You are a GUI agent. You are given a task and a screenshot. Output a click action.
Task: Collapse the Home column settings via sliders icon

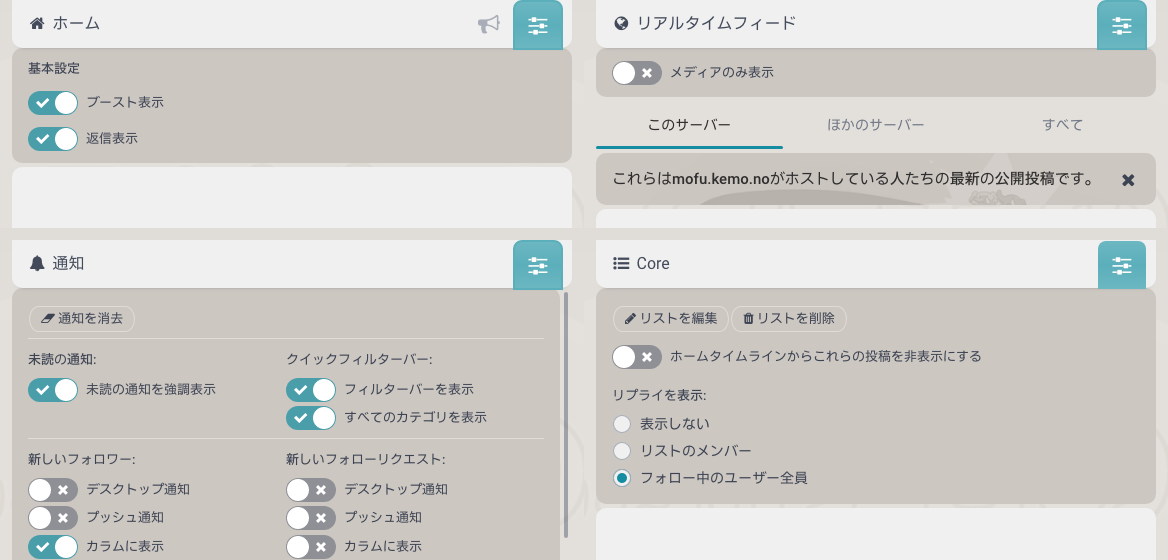(x=538, y=25)
